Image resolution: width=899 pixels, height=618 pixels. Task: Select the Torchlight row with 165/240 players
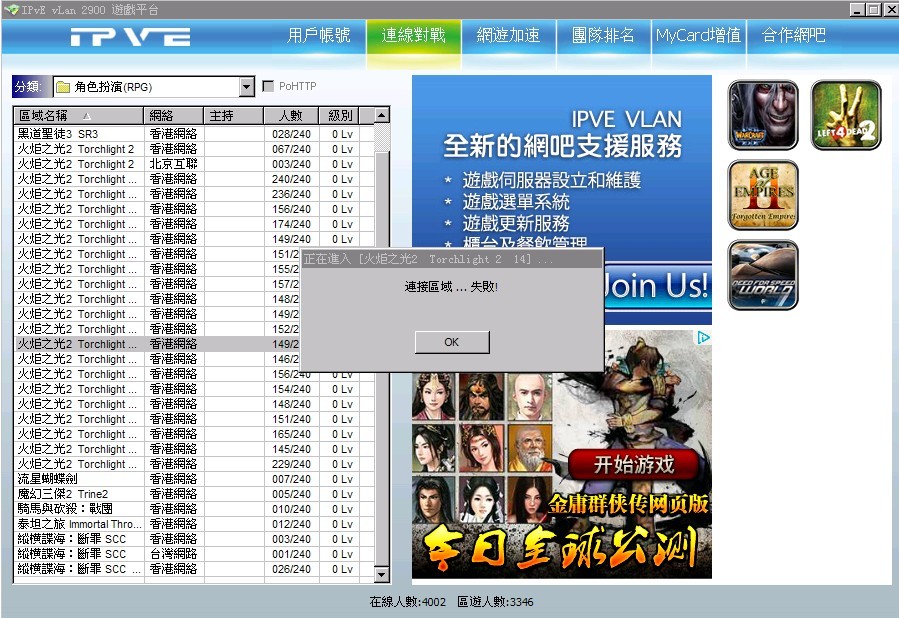(194, 434)
